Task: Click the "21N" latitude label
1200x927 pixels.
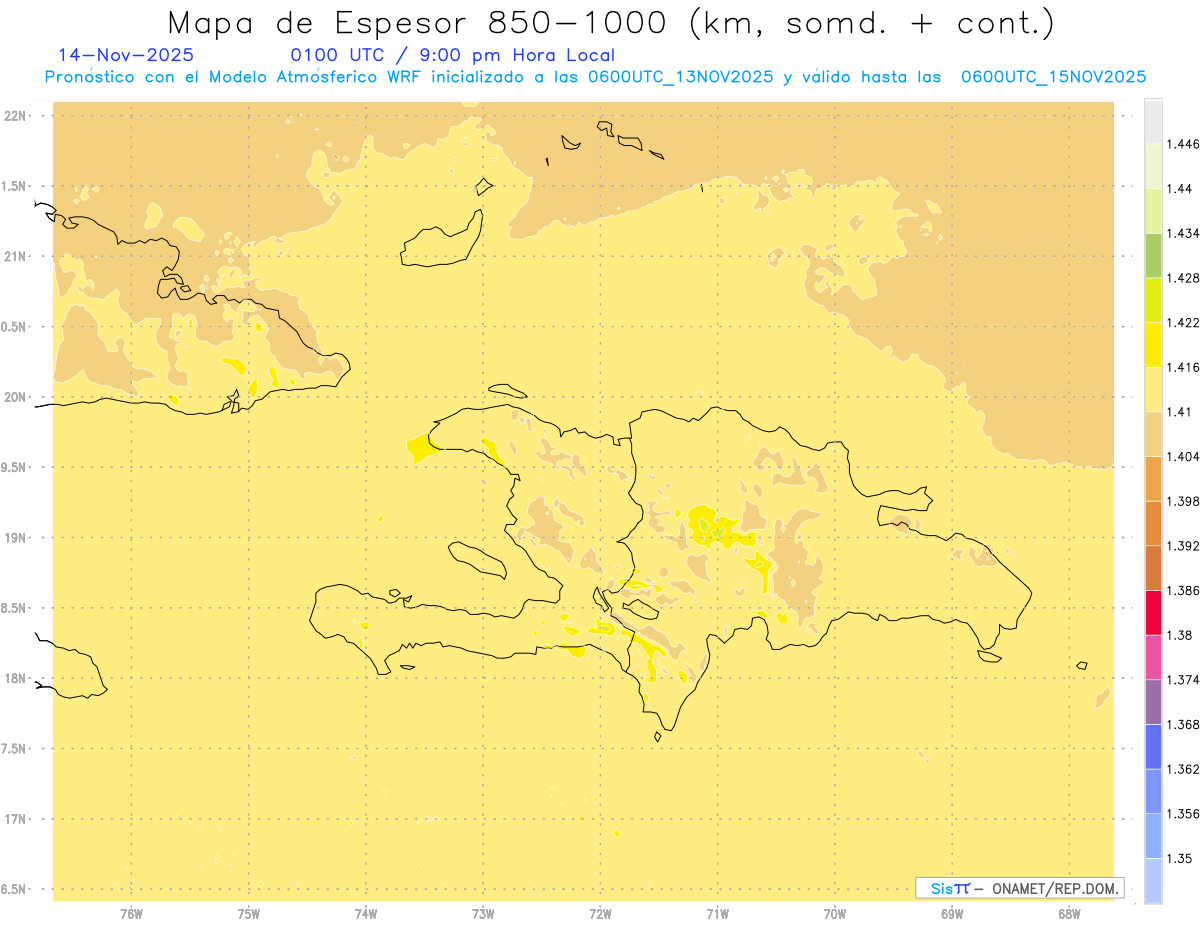Action: (15, 256)
